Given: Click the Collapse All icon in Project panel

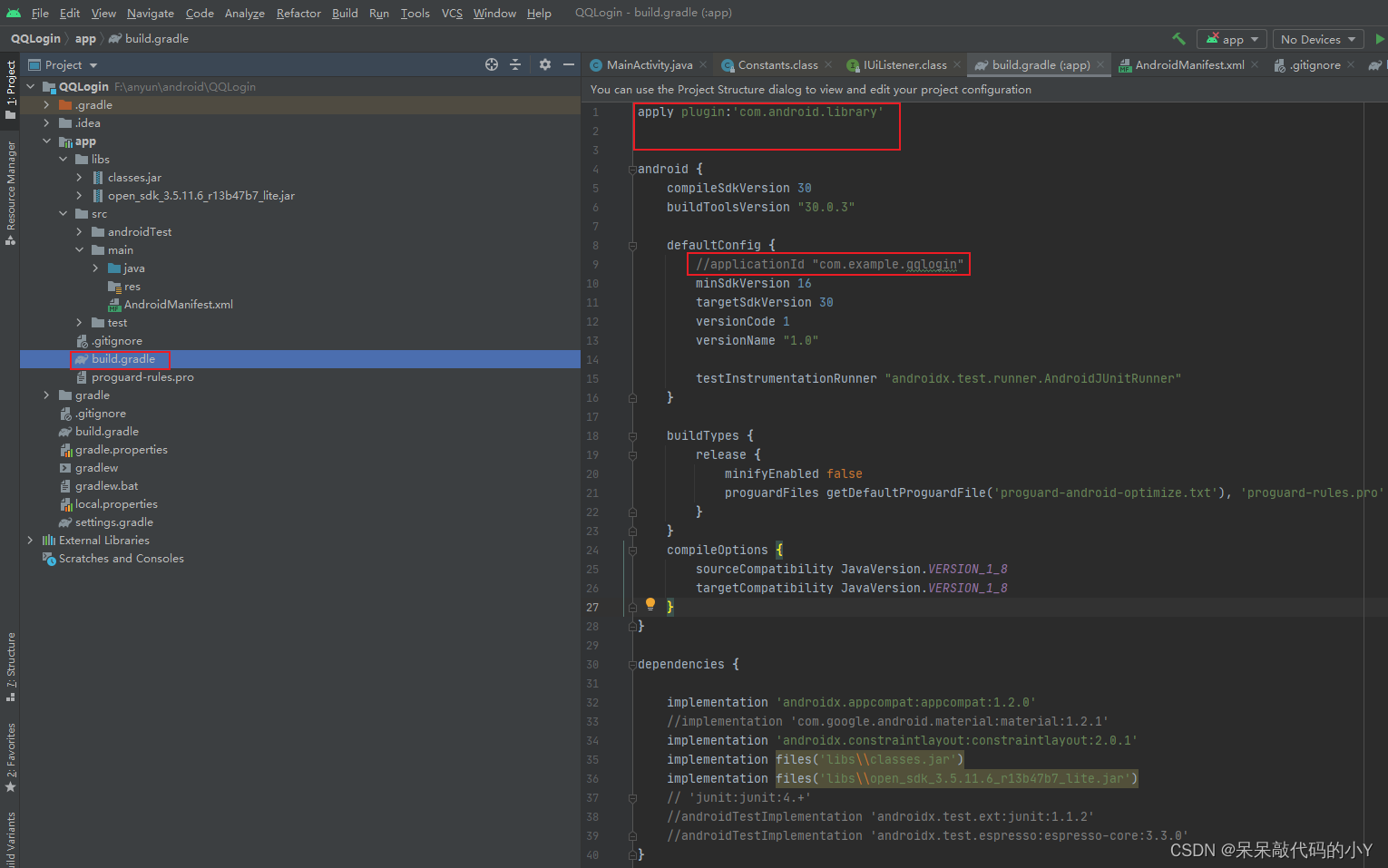Looking at the screenshot, I should click(515, 64).
